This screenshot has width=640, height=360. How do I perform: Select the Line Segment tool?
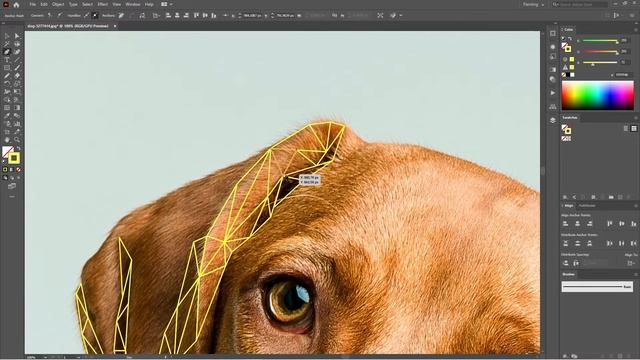click(17, 60)
